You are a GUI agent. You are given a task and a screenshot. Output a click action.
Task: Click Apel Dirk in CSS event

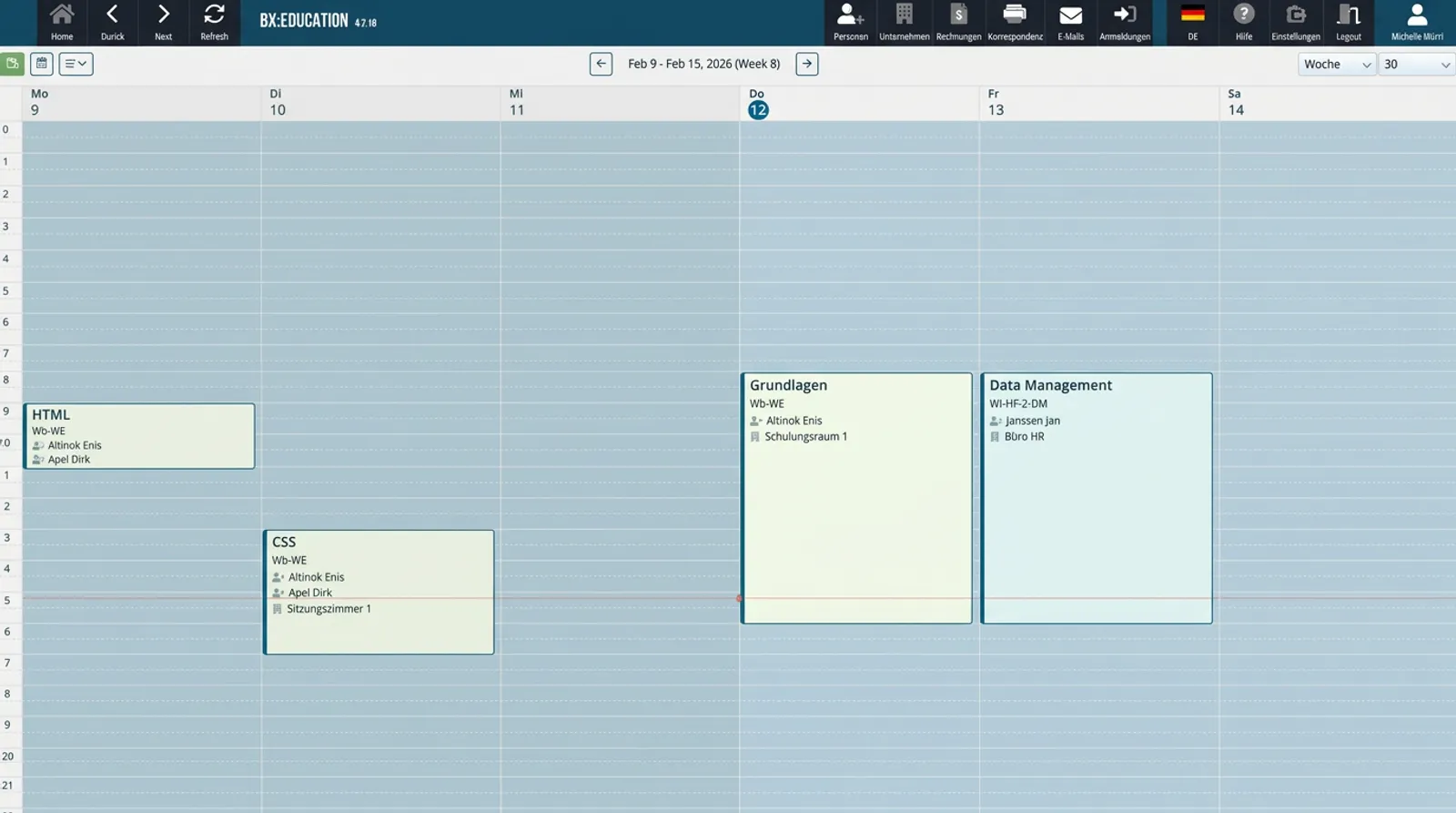pos(310,593)
